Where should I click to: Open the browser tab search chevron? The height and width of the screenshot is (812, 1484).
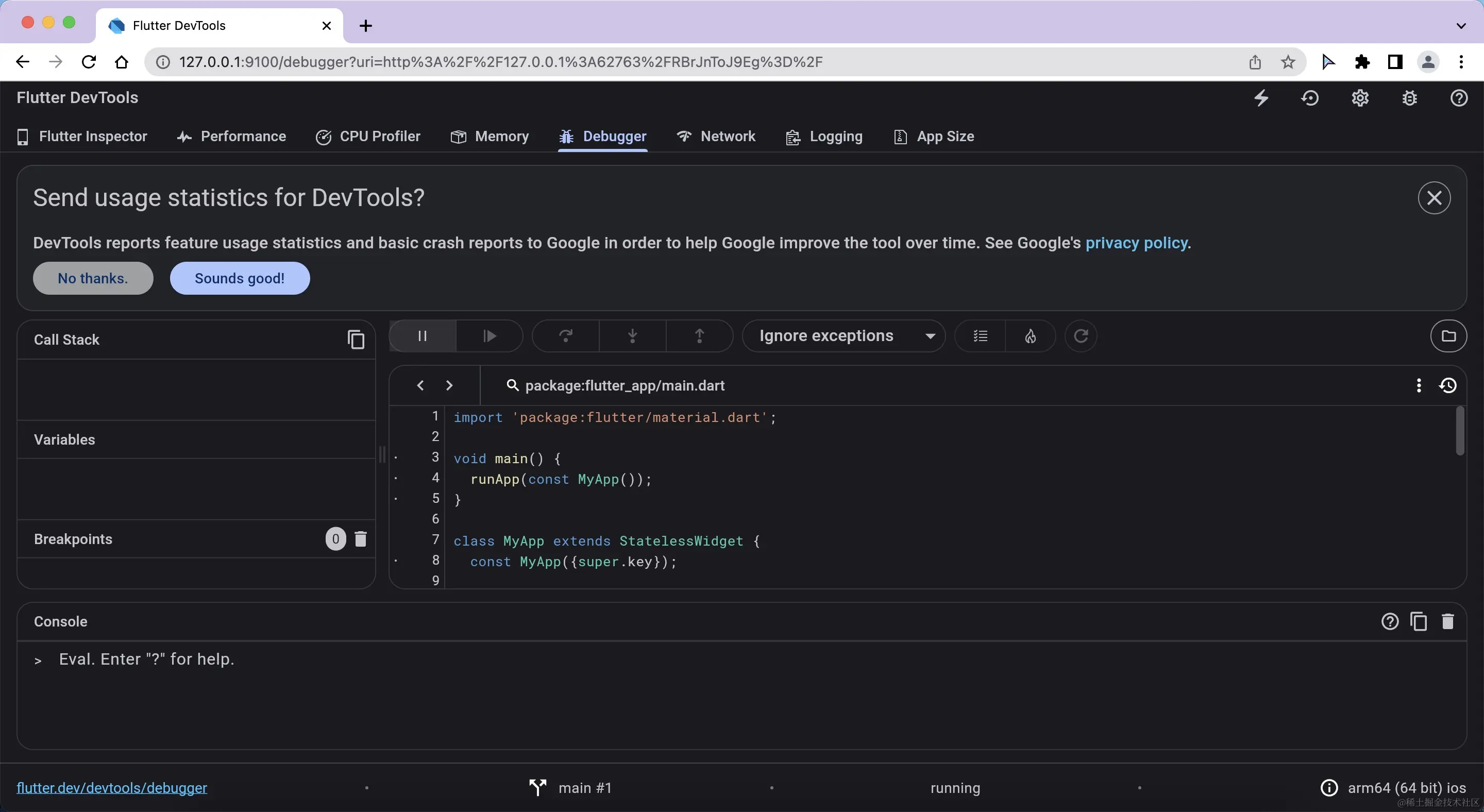pos(1460,26)
